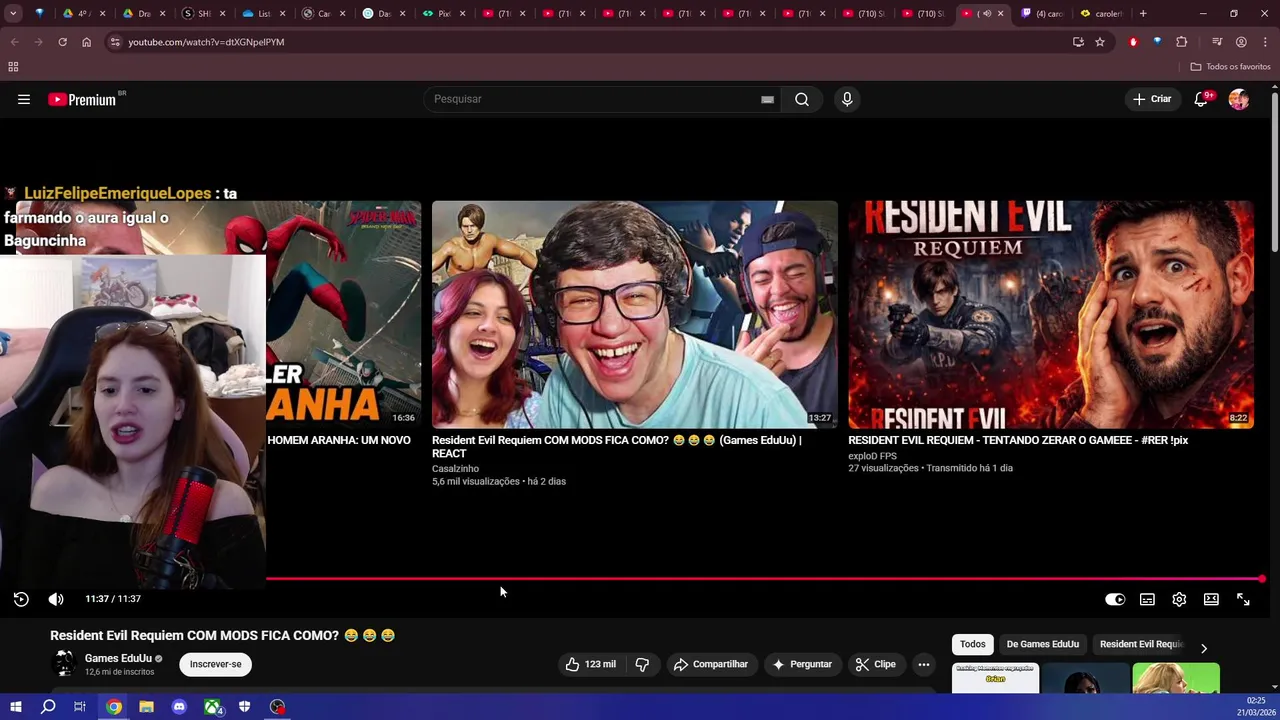This screenshot has width=1280, height=720.
Task: Open more actions three-dot menu
Action: pyautogui.click(x=924, y=664)
